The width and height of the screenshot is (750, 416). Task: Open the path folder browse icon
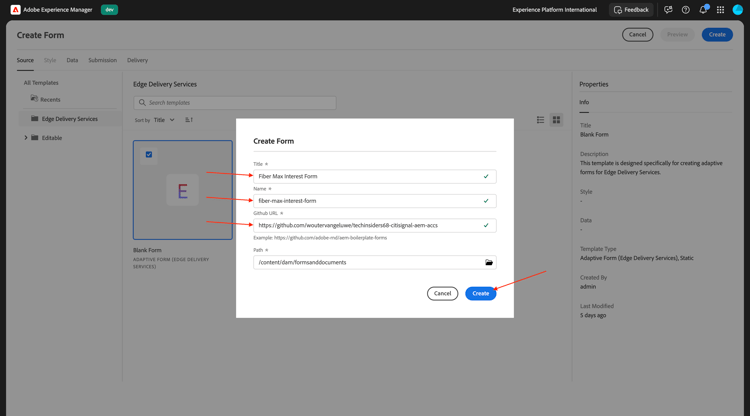489,262
